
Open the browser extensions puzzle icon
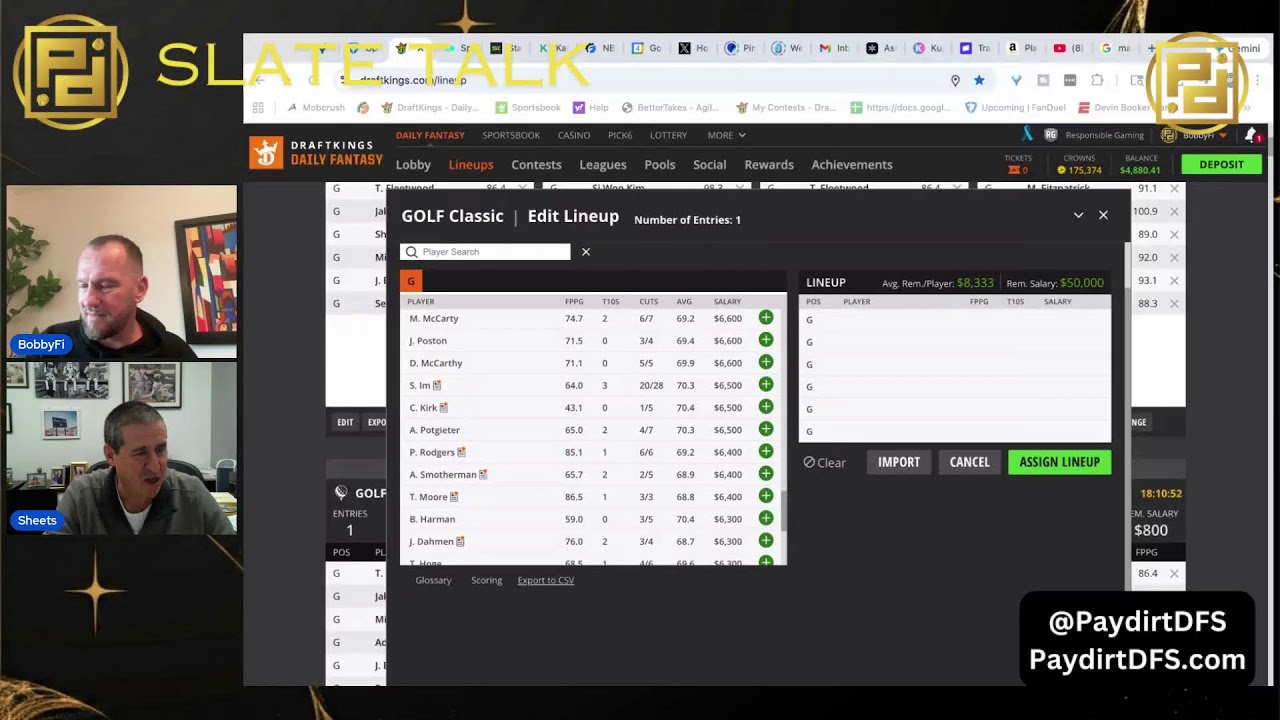pyautogui.click(x=1097, y=80)
